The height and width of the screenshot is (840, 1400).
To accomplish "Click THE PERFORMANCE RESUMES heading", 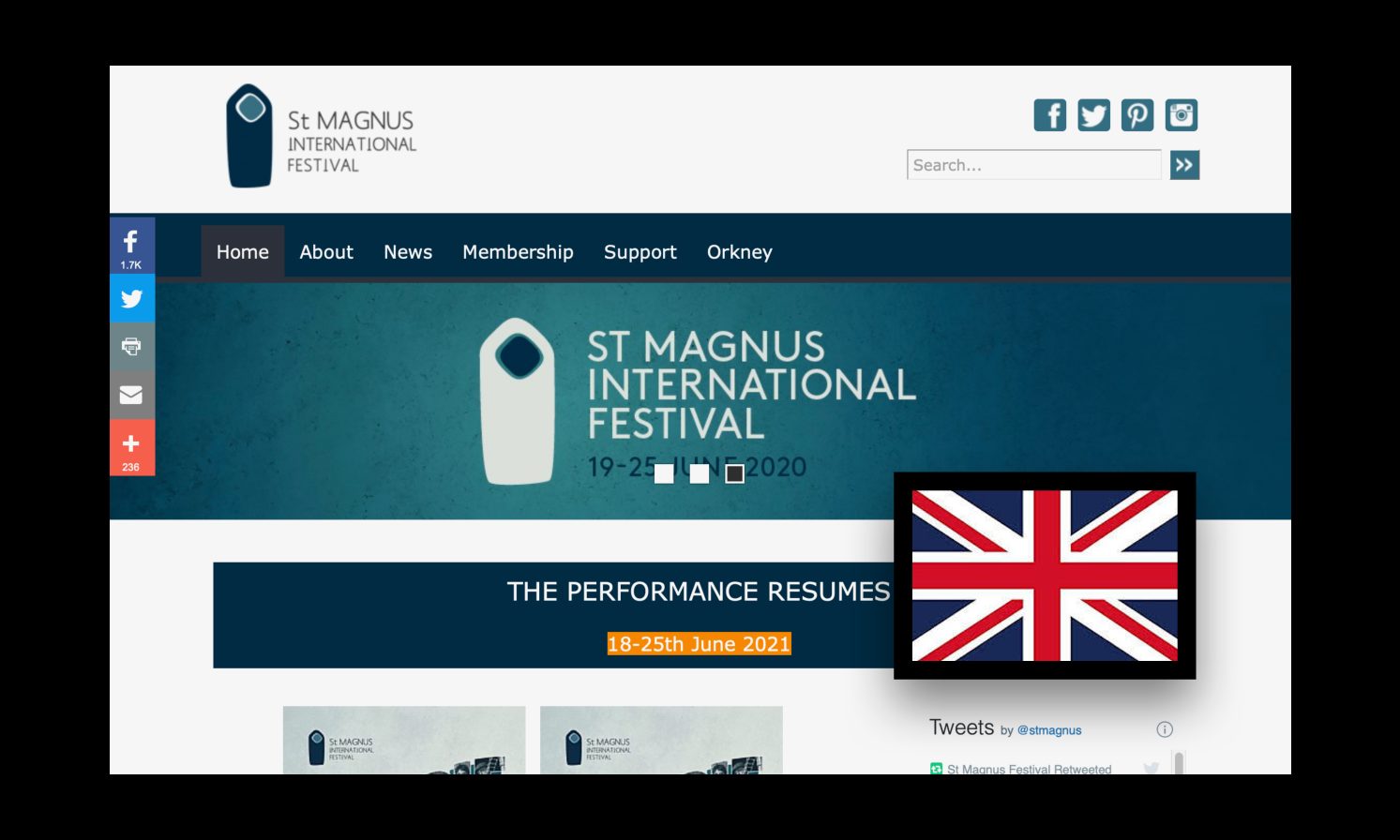I will (699, 592).
